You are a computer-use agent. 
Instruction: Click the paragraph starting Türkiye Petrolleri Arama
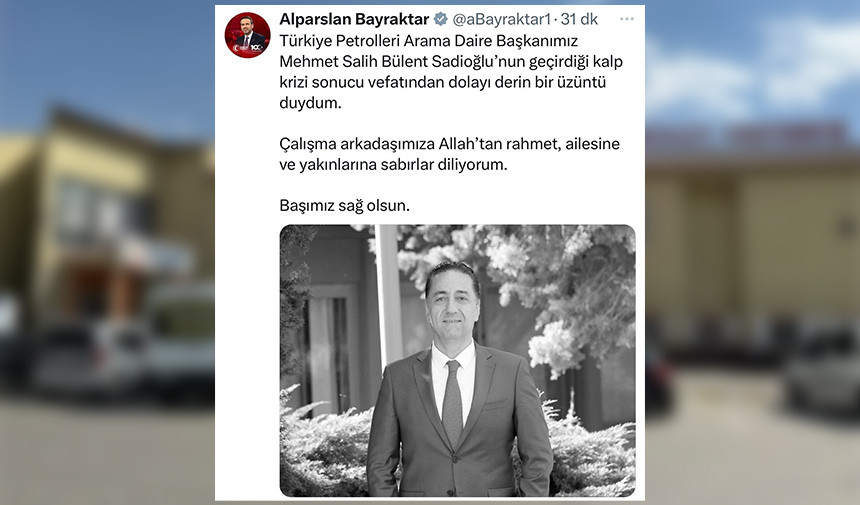[451, 71]
